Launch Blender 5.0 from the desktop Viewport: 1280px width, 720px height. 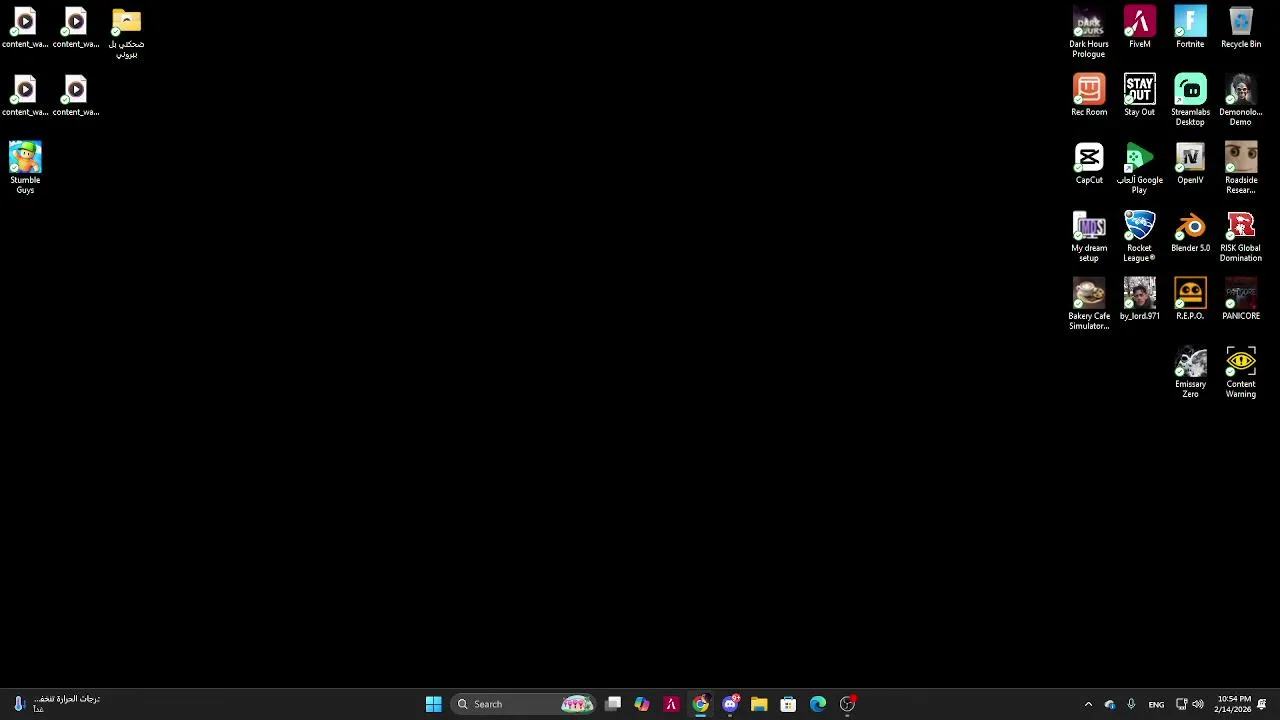click(1190, 231)
